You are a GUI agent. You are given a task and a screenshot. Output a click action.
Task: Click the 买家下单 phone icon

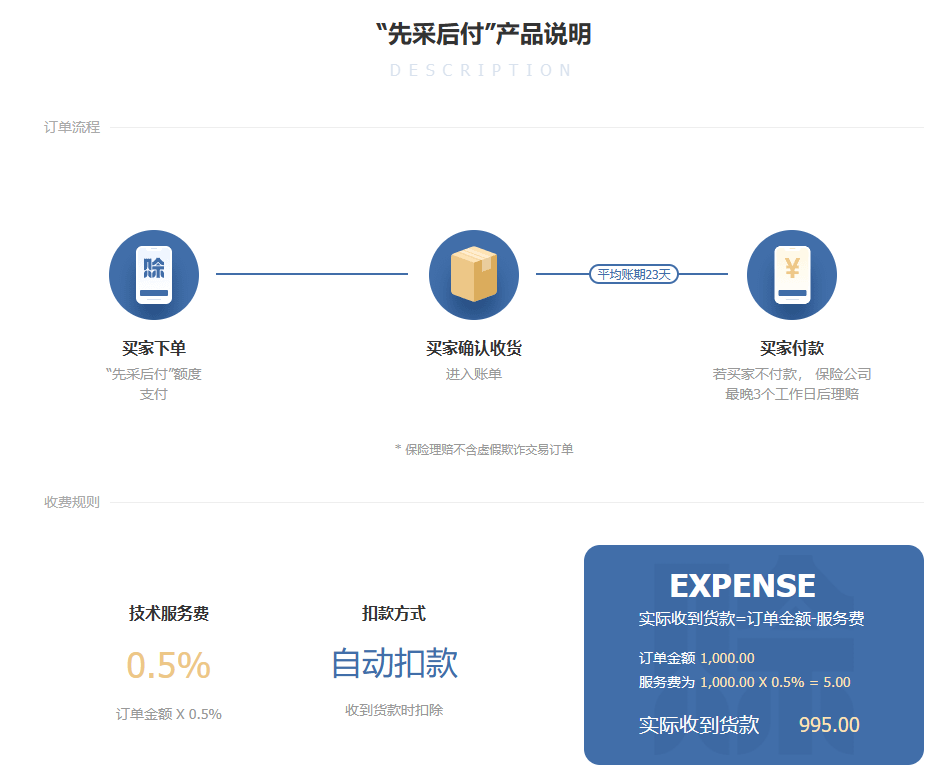coord(153,275)
